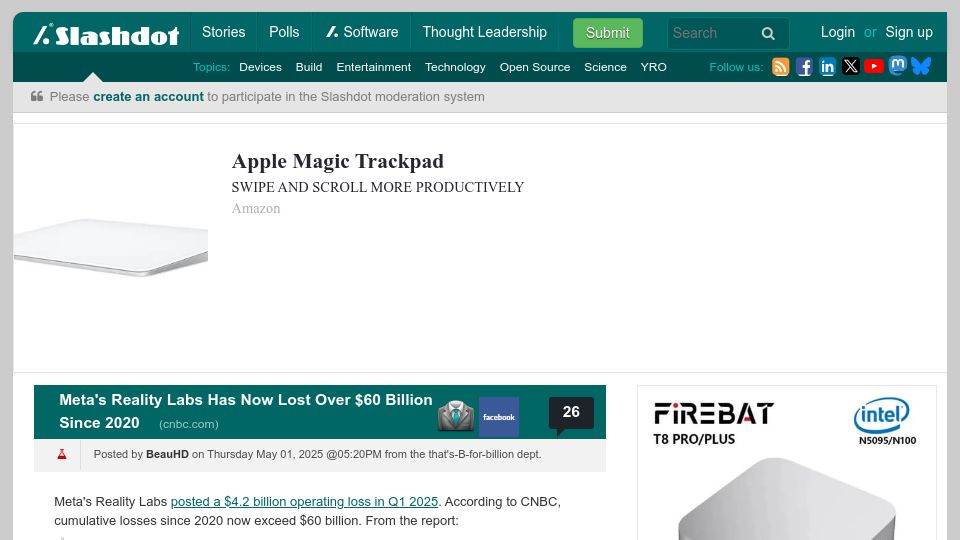Select the Open Source topic
The image size is (960, 540).
click(x=534, y=67)
